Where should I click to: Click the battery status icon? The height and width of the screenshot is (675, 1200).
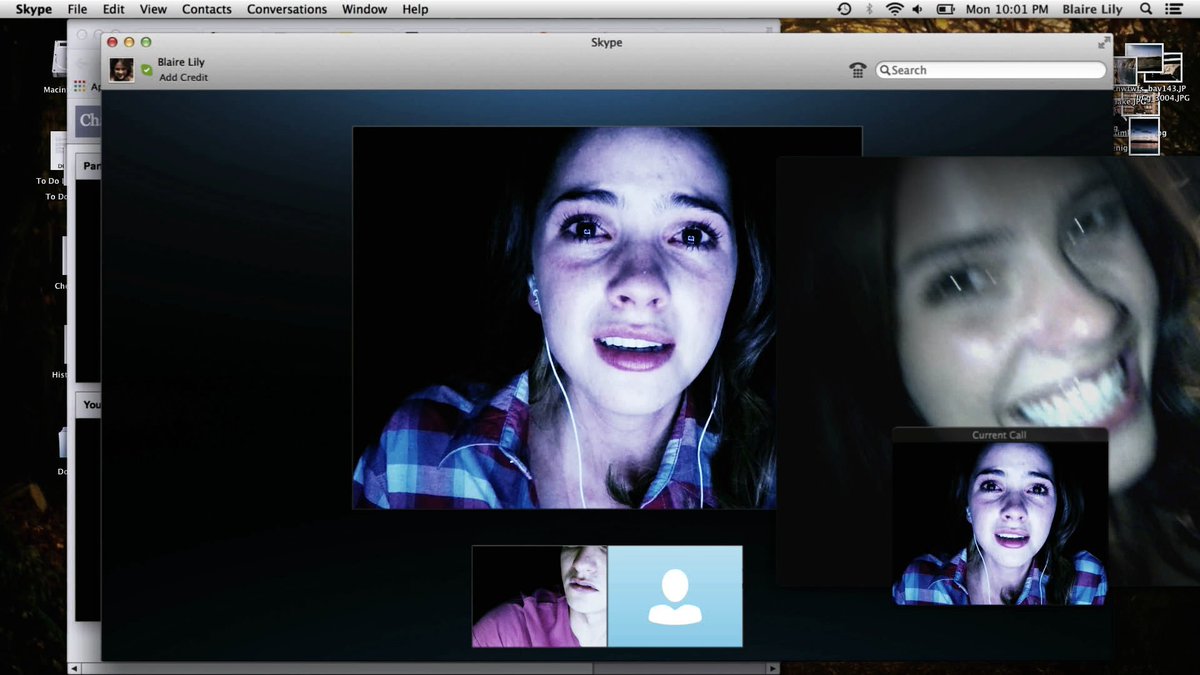(x=945, y=9)
